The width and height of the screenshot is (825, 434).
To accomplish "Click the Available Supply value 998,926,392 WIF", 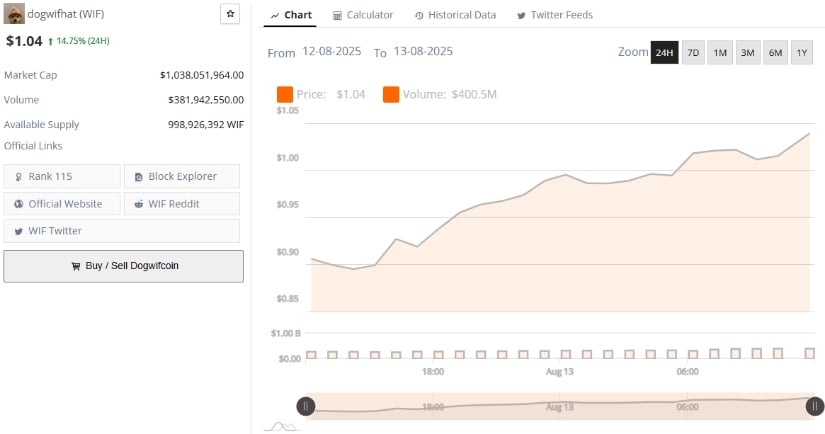I will pyautogui.click(x=206, y=125).
